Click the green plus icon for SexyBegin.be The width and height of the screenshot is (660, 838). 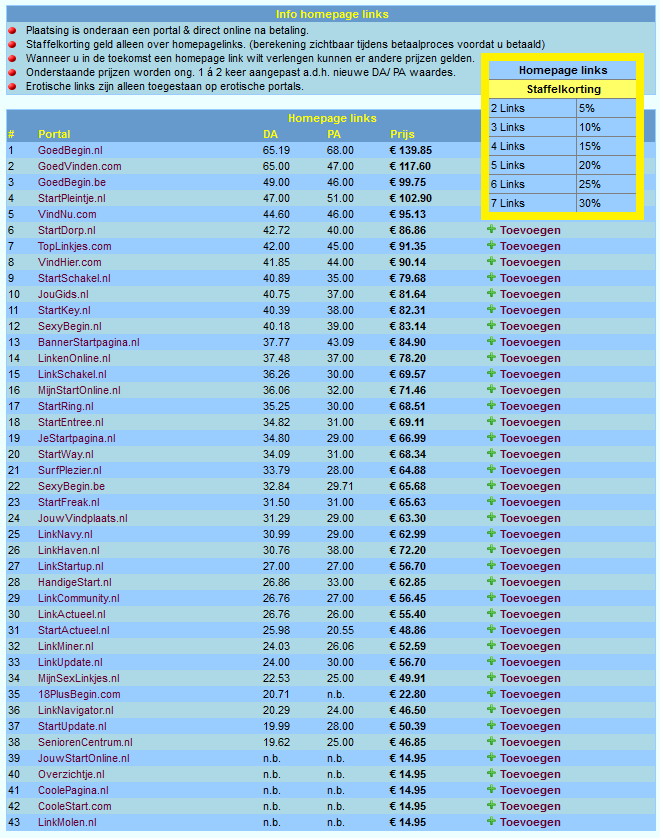(x=491, y=485)
